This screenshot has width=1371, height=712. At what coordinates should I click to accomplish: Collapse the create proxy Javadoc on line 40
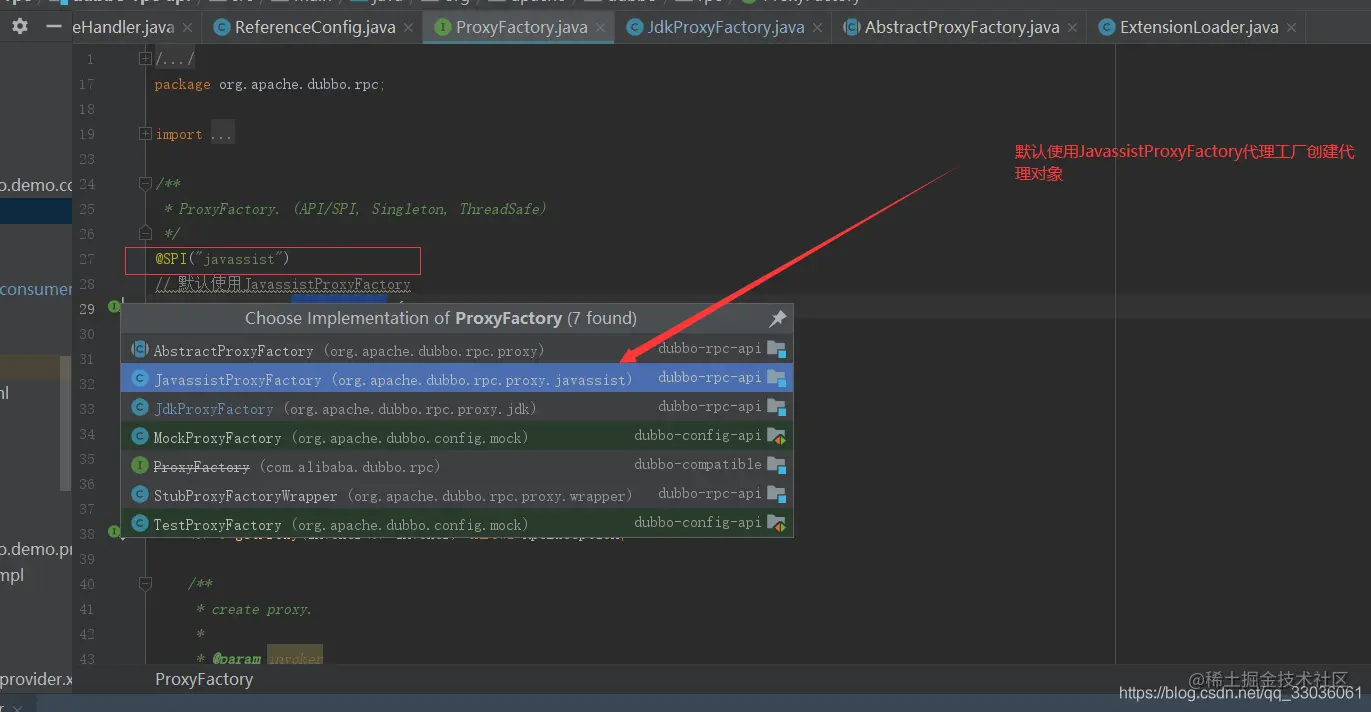click(146, 584)
